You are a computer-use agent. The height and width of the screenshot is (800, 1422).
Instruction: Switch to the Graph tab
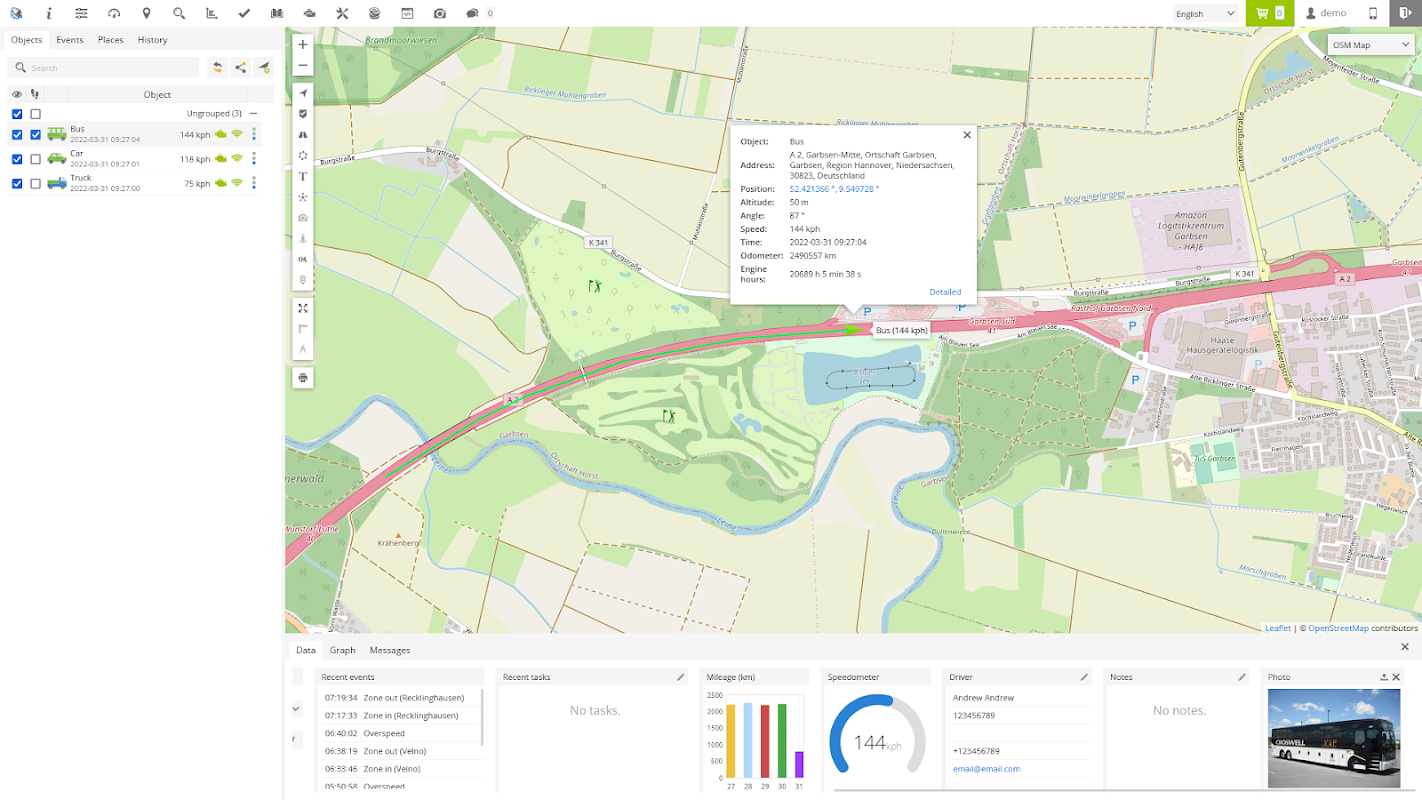pyautogui.click(x=343, y=650)
